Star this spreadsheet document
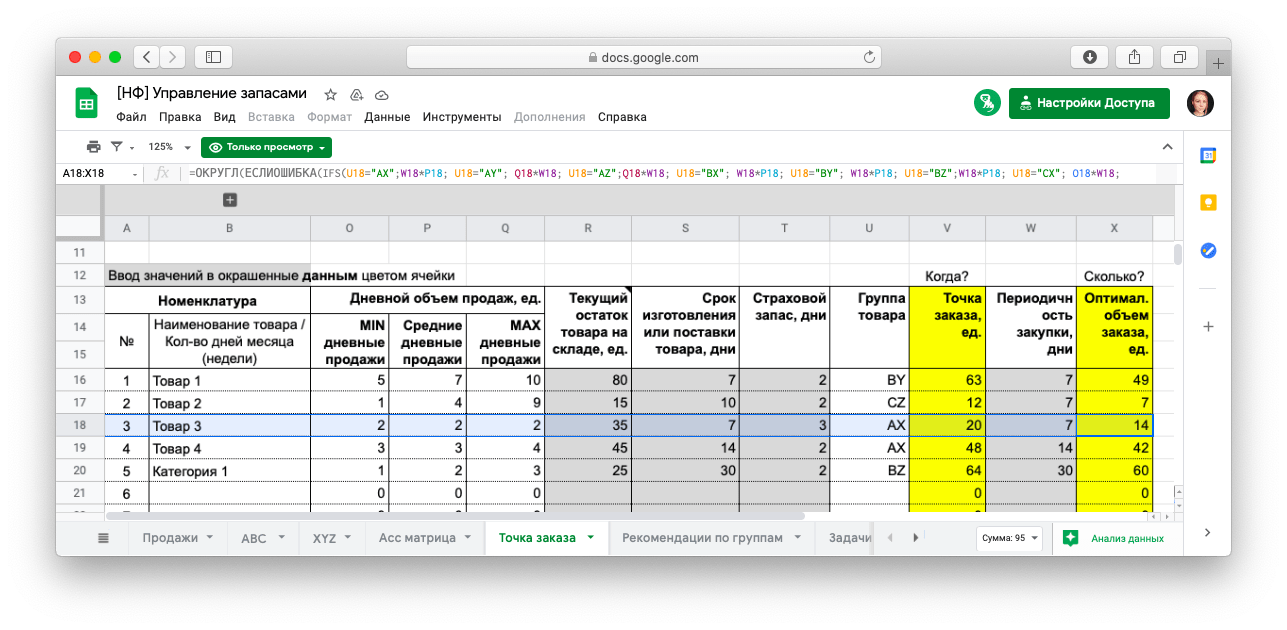The height and width of the screenshot is (630, 1287). tap(330, 94)
